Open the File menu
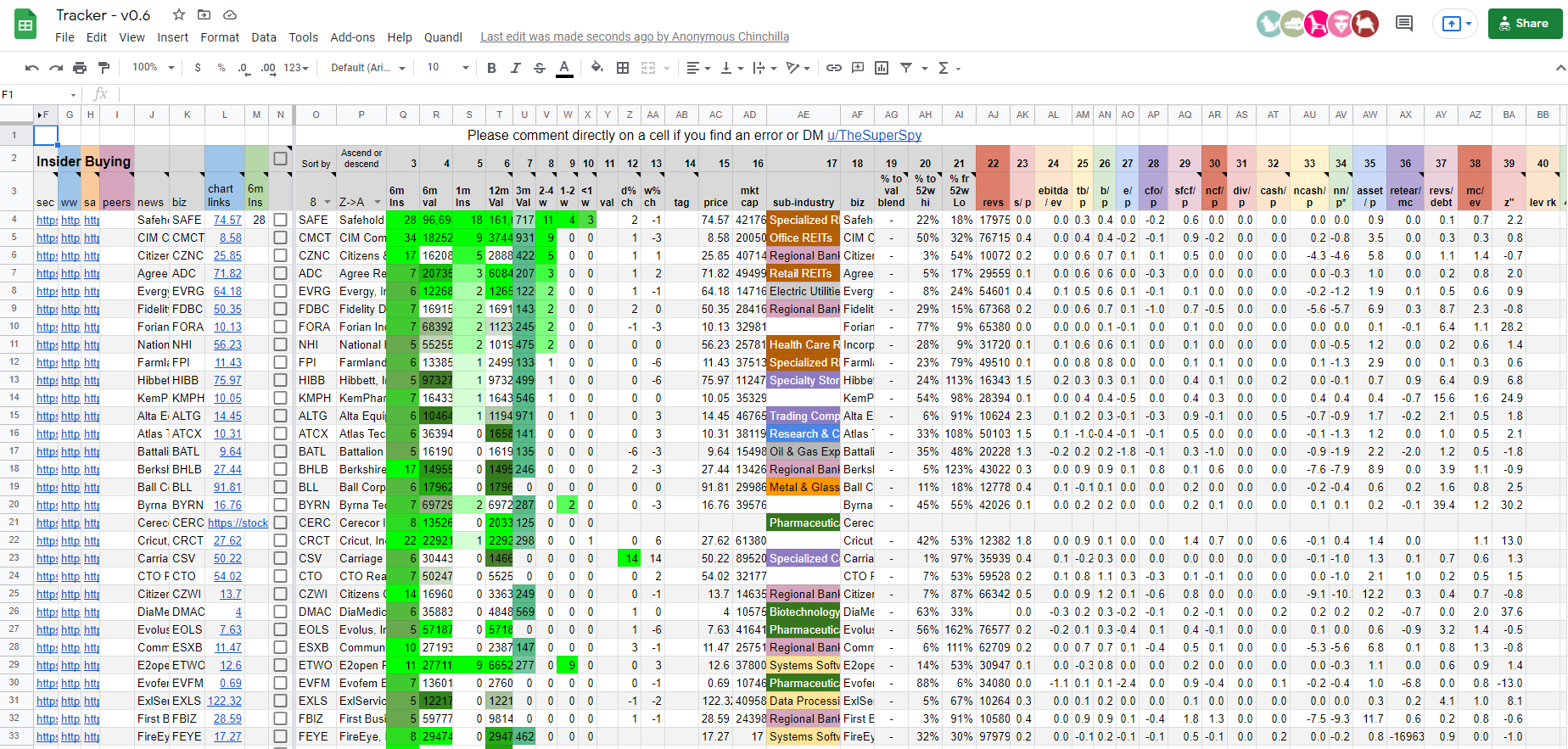 [x=64, y=37]
